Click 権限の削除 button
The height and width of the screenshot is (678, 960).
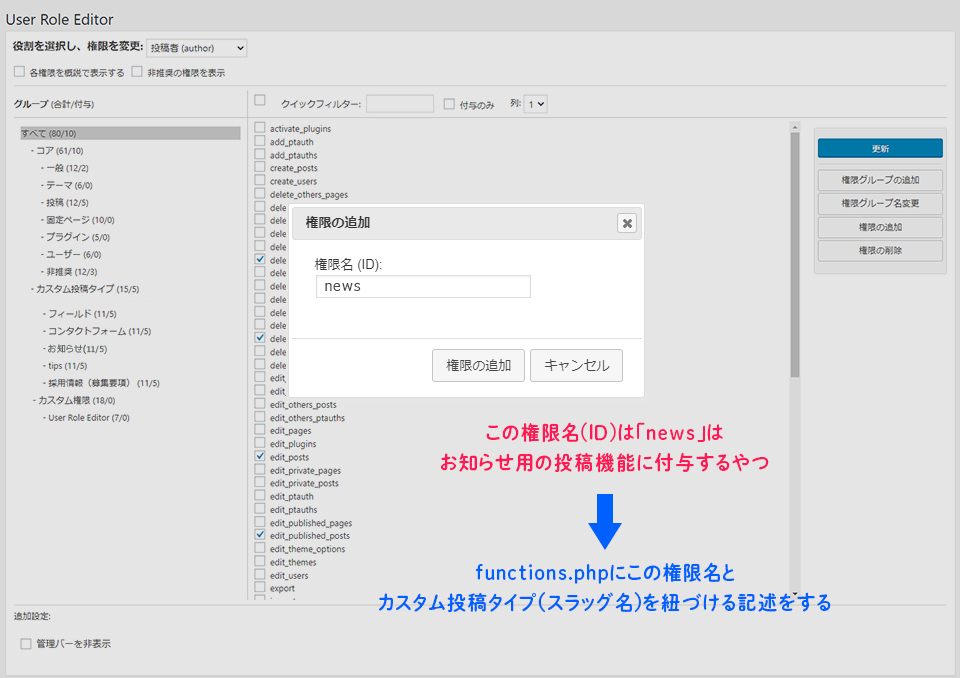[880, 251]
